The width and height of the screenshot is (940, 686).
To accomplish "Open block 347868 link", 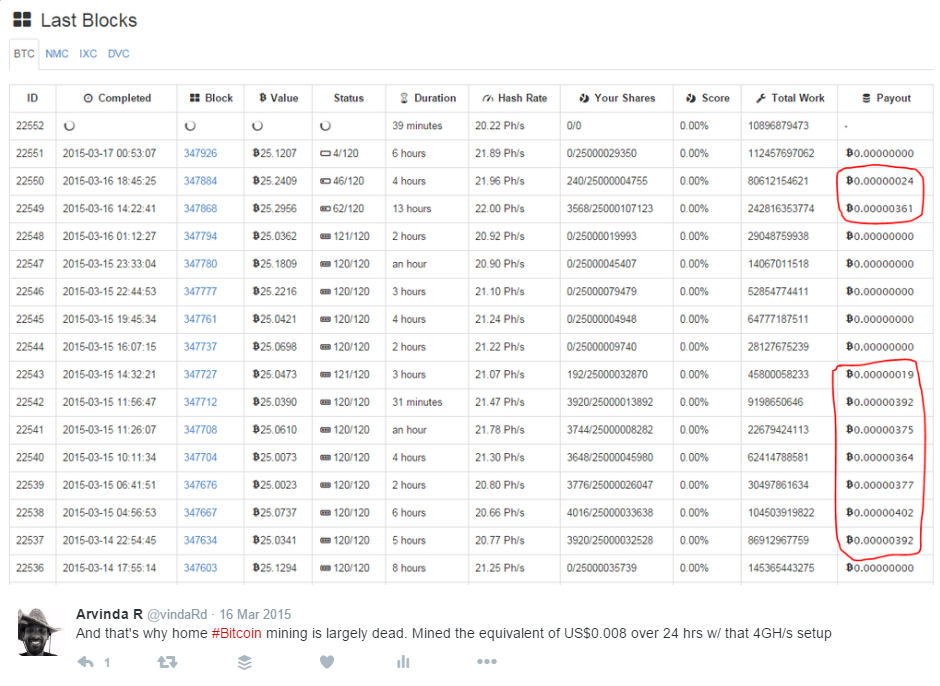I will coord(200,209).
